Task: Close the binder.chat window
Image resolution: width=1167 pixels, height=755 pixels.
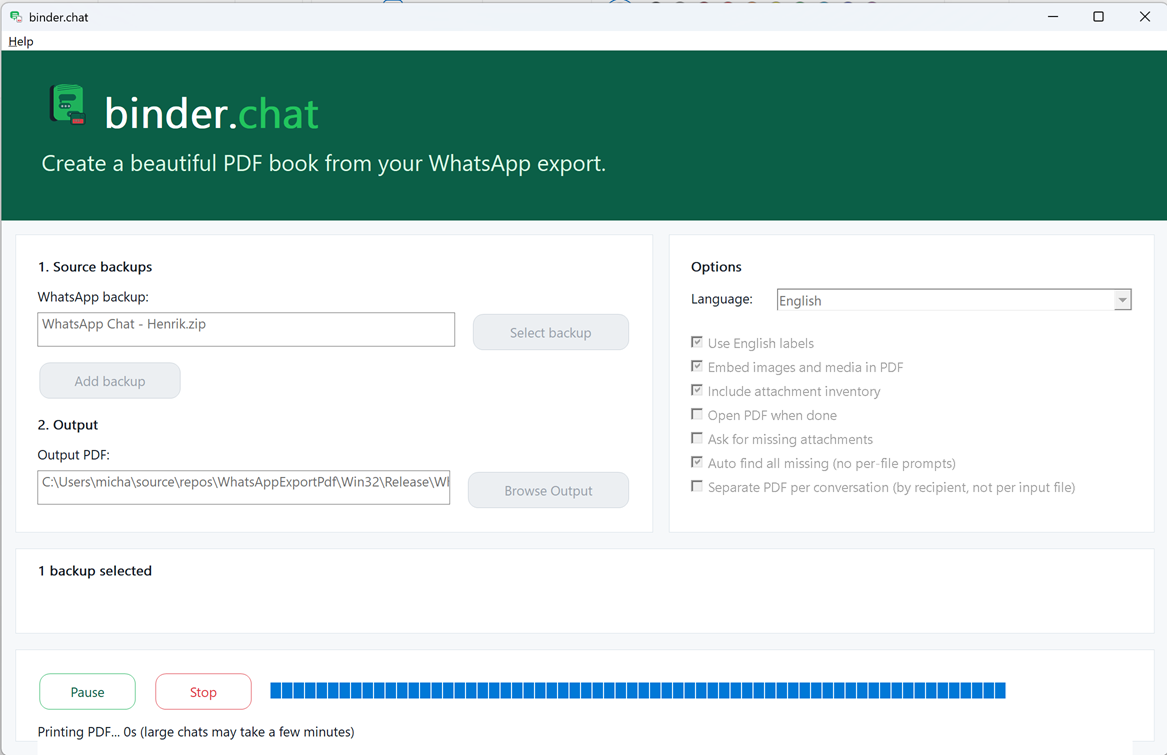Action: 1145,16
